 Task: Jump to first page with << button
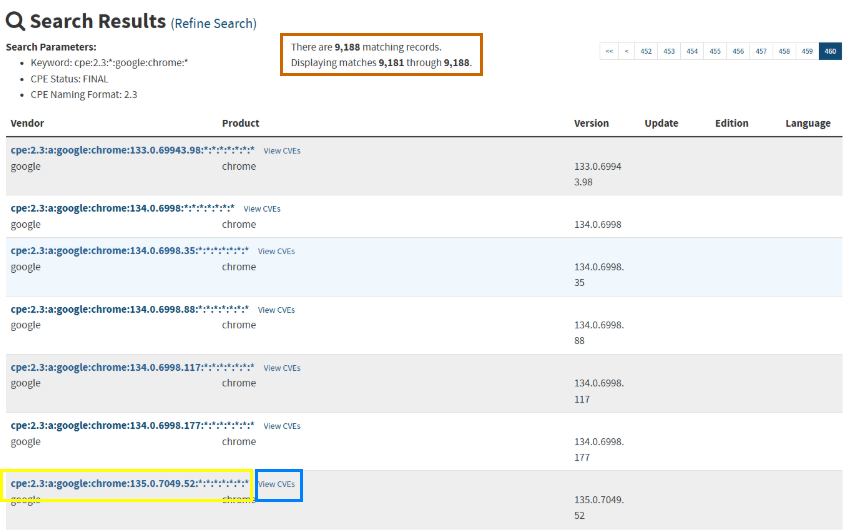(x=608, y=51)
